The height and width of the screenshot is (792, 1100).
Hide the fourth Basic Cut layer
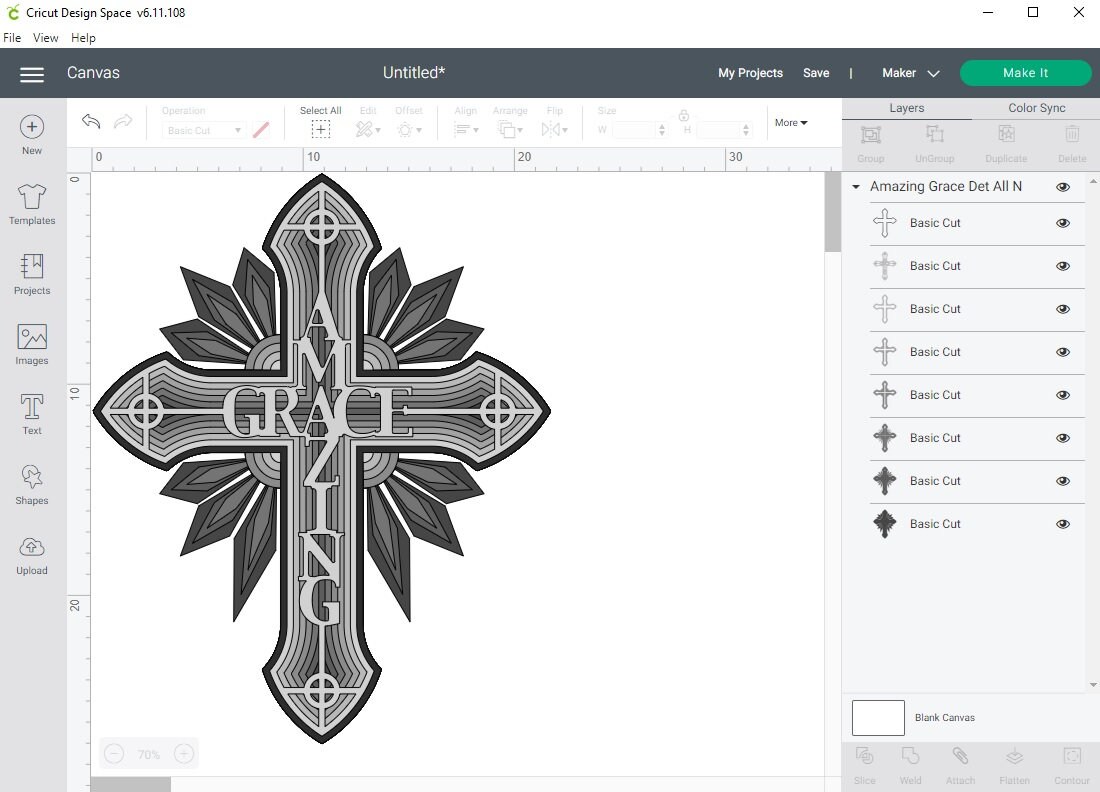coord(1063,352)
